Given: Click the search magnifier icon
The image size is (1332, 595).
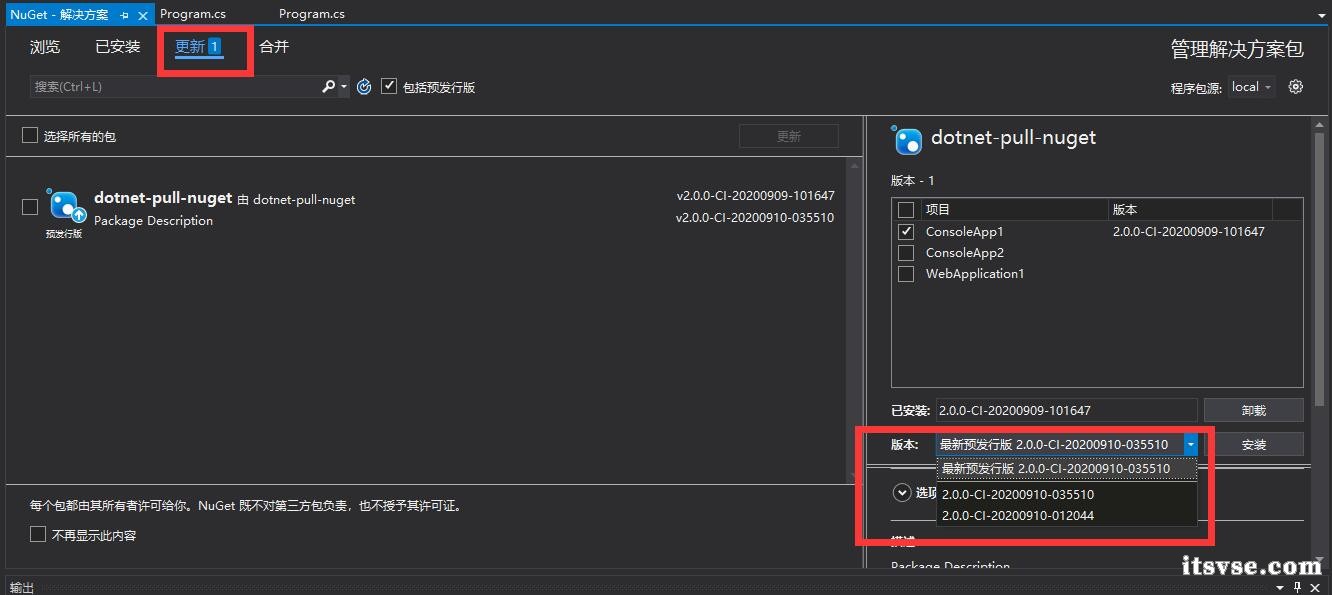Looking at the screenshot, I should click(x=328, y=87).
